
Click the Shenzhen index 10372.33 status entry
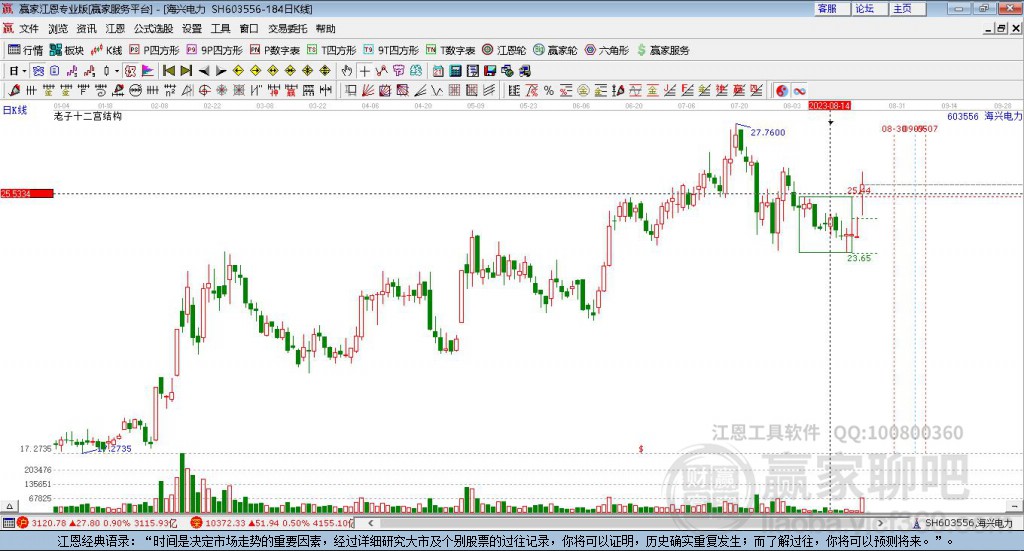tap(271, 523)
